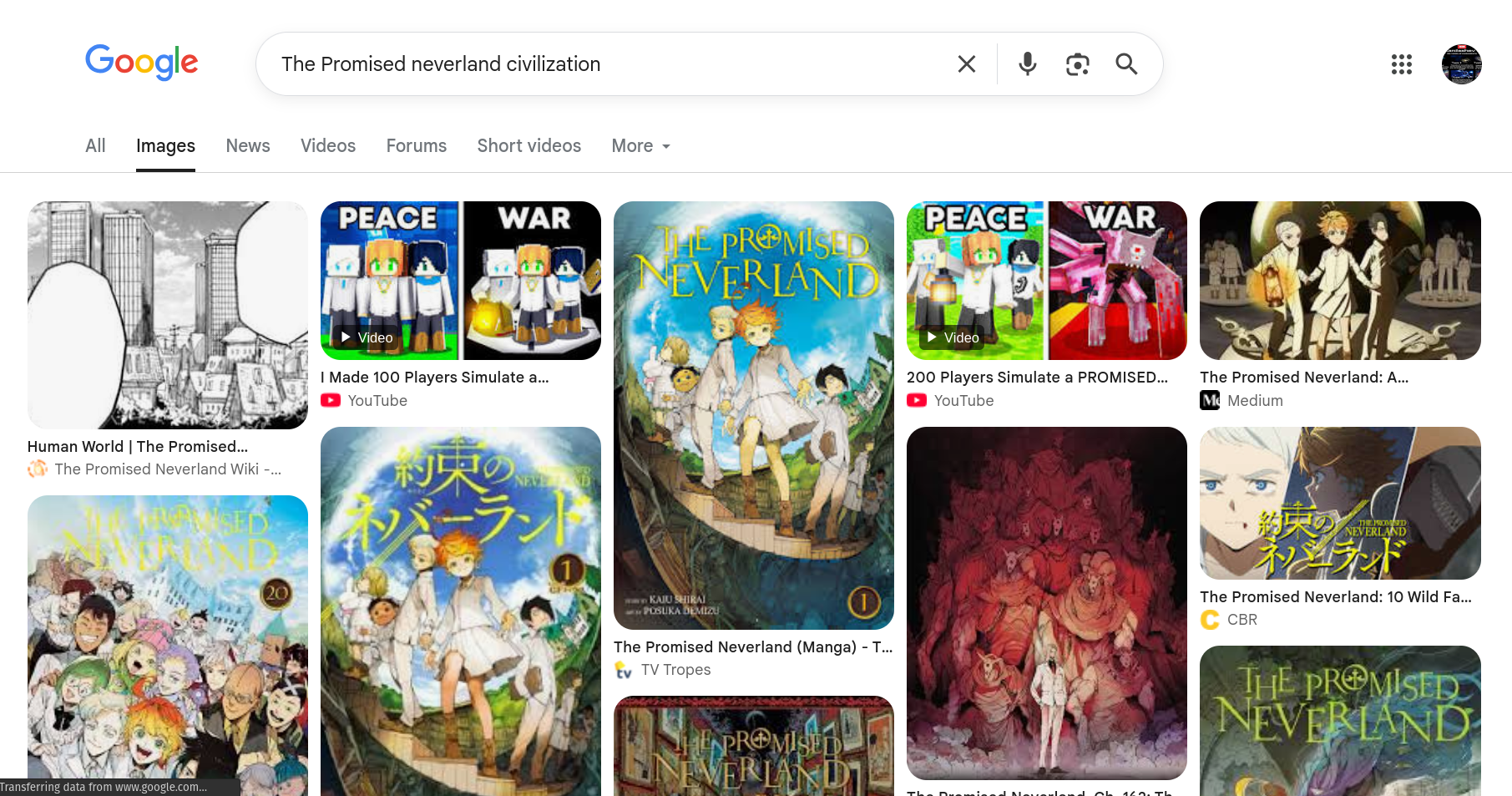1512x796 pixels.
Task: Click the CBR source icon
Action: tap(1210, 620)
